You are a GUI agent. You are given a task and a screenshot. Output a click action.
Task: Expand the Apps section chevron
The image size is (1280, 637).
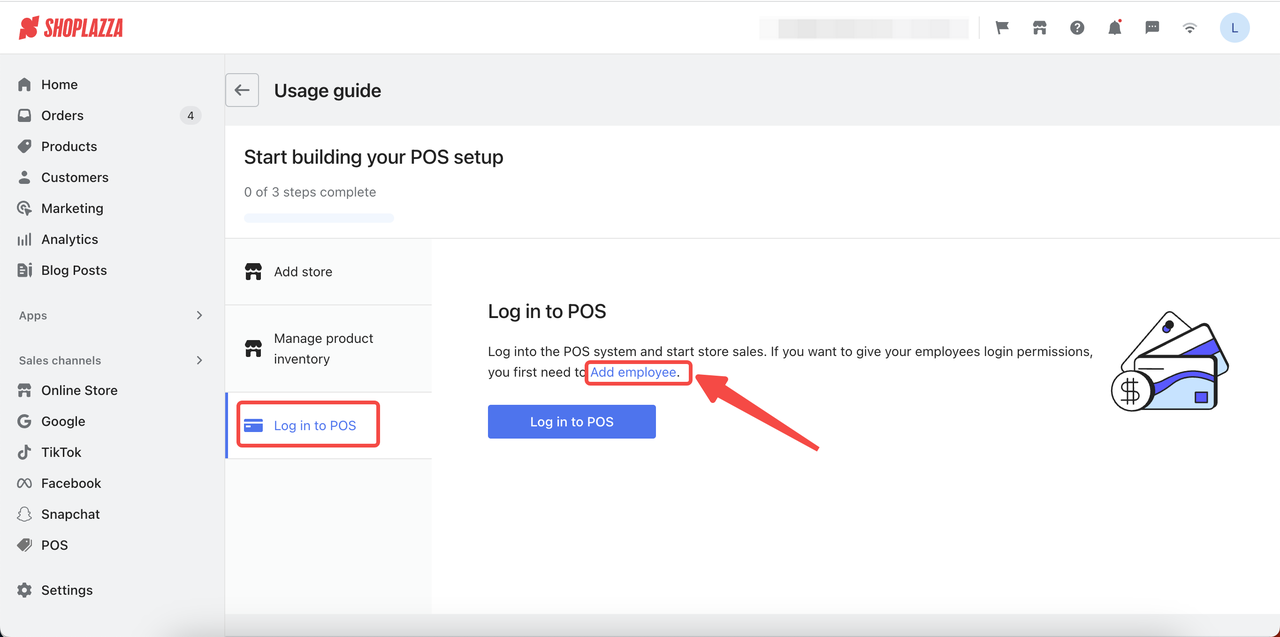click(x=199, y=315)
